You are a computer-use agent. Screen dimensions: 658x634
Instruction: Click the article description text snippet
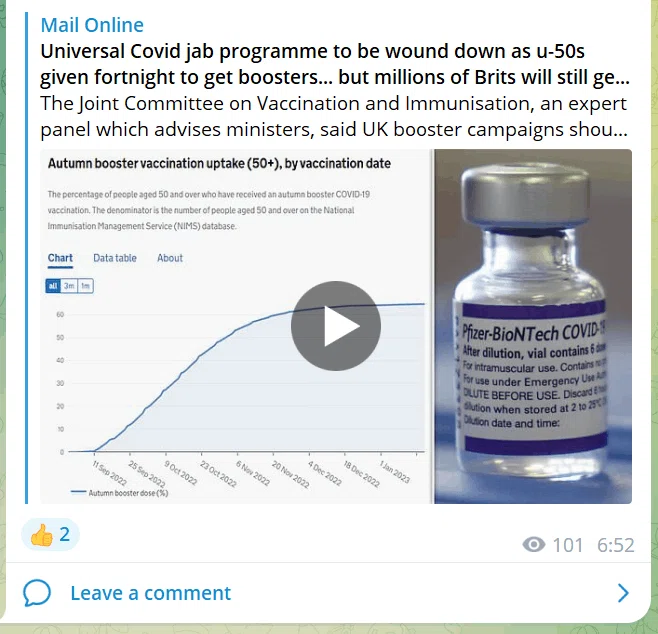point(334,116)
